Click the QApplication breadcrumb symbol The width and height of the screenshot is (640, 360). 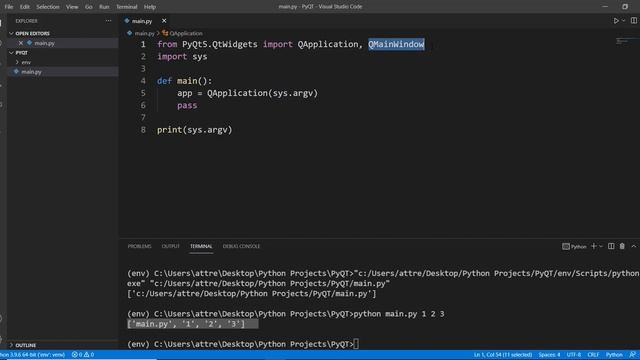tap(186, 33)
